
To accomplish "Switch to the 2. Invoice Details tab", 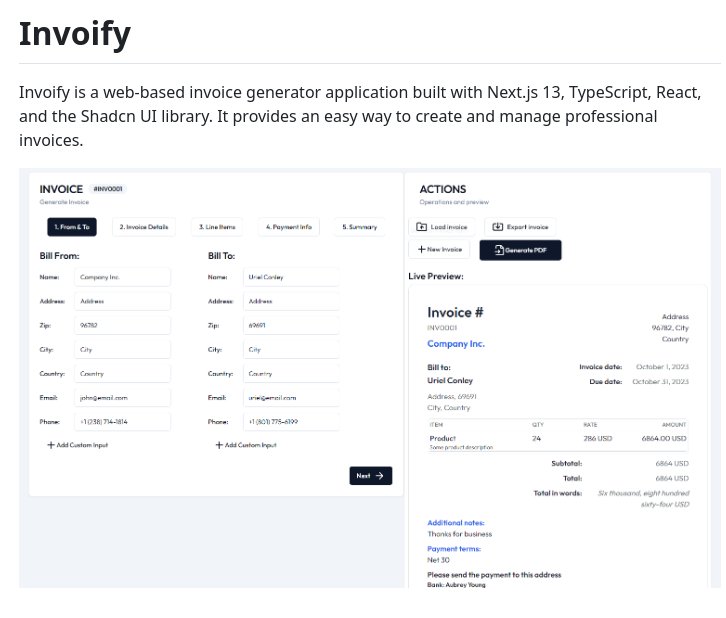I will [145, 227].
